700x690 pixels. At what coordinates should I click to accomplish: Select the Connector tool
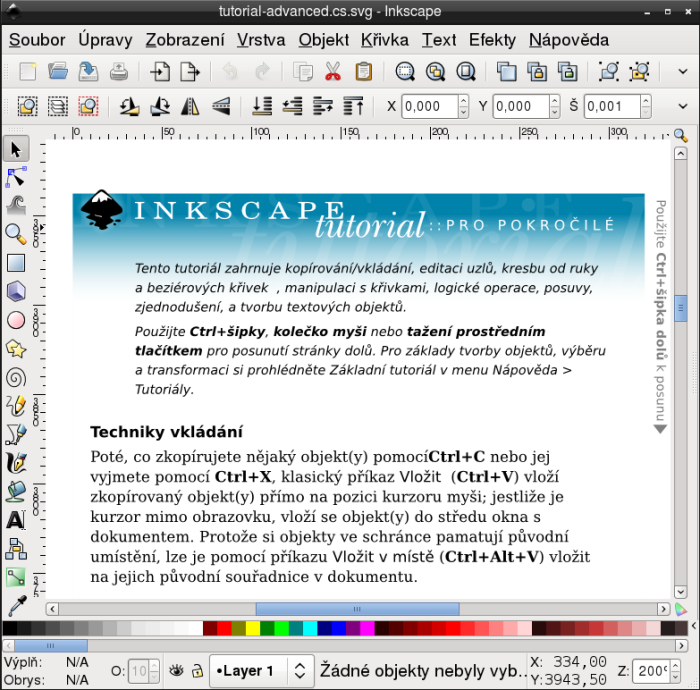(x=16, y=549)
